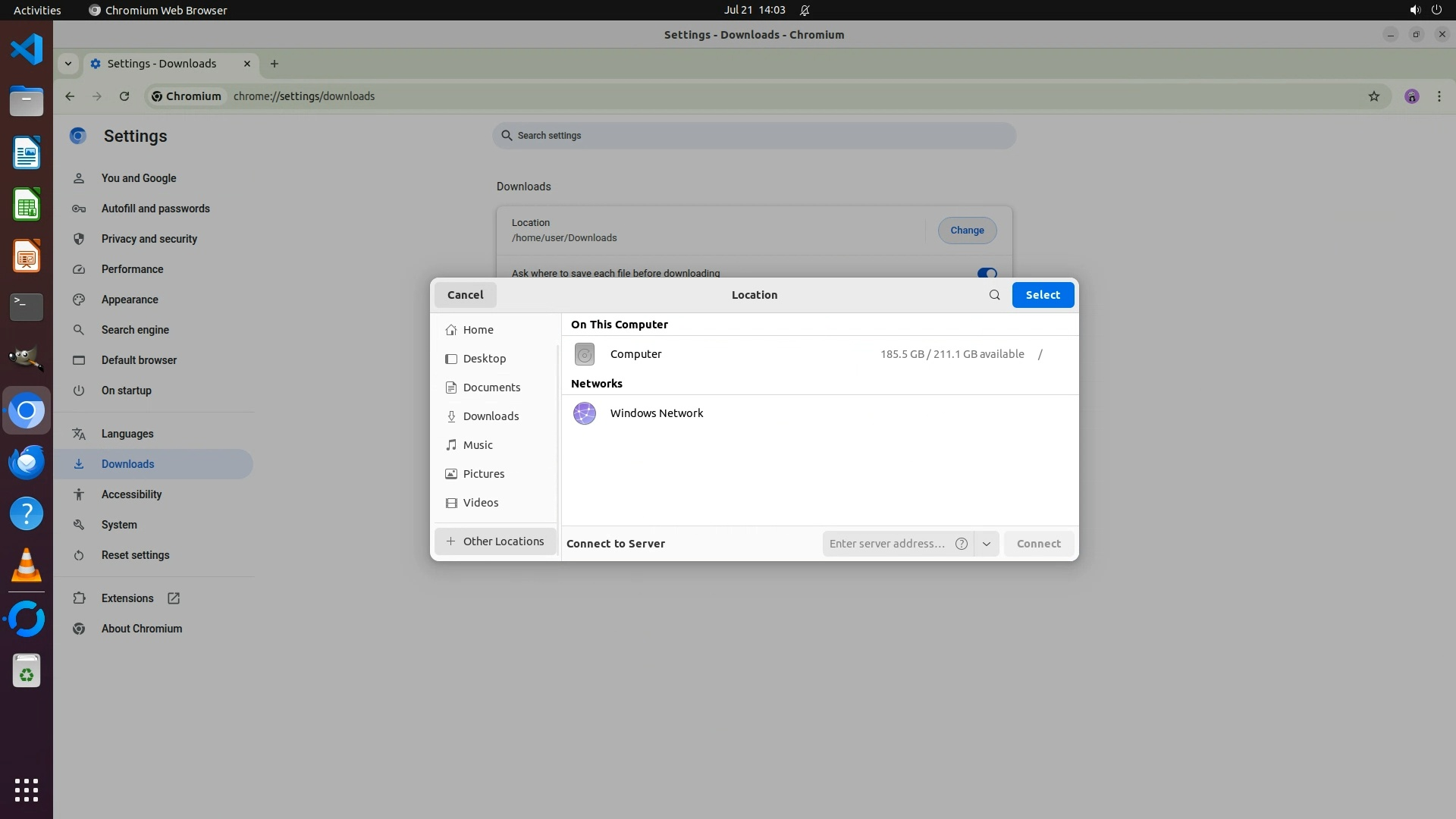Image resolution: width=1456 pixels, height=819 pixels.
Task: Cancel the Location dialog
Action: click(465, 295)
